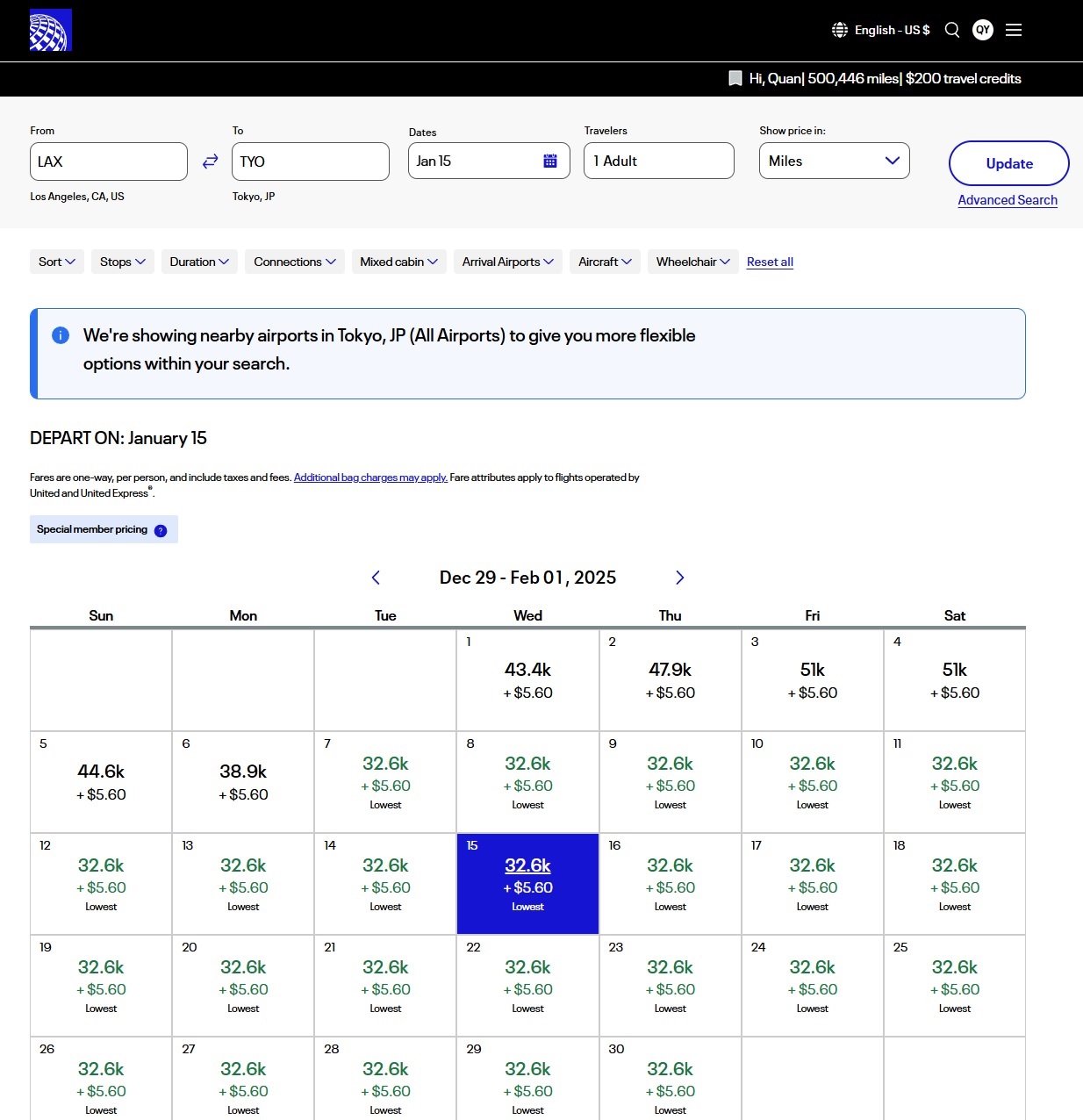Select January 16 lowest fare
The image size is (1083, 1120).
tap(671, 884)
